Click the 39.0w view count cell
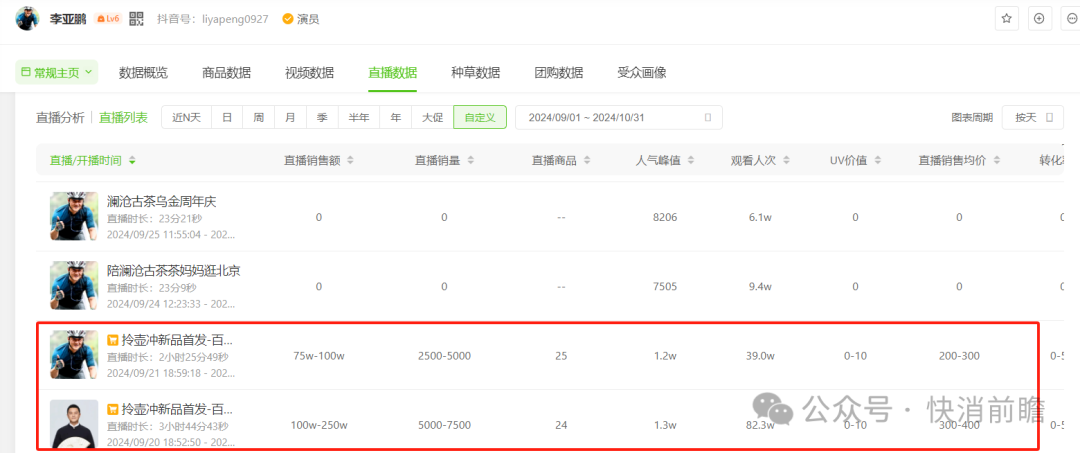Screen dimensions: 1080x453 [760, 356]
